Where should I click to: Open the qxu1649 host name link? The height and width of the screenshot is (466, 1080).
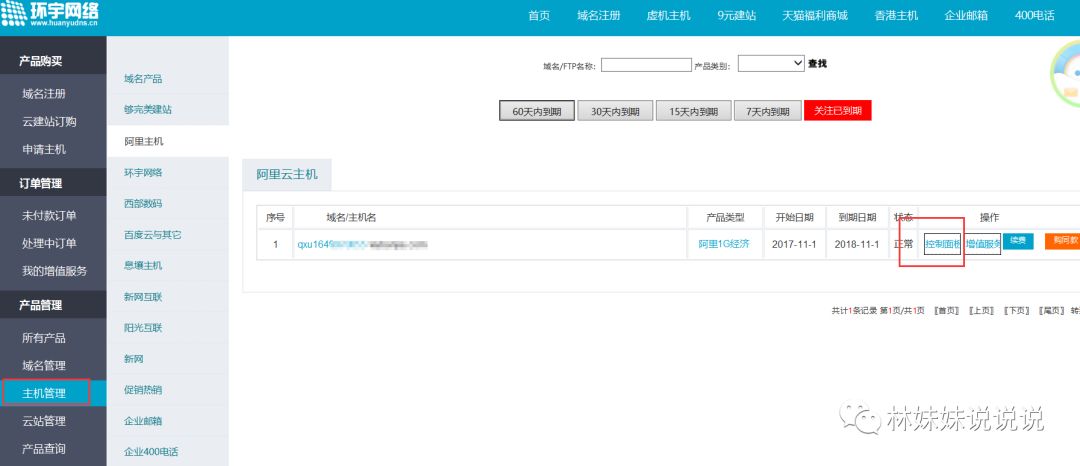362,244
